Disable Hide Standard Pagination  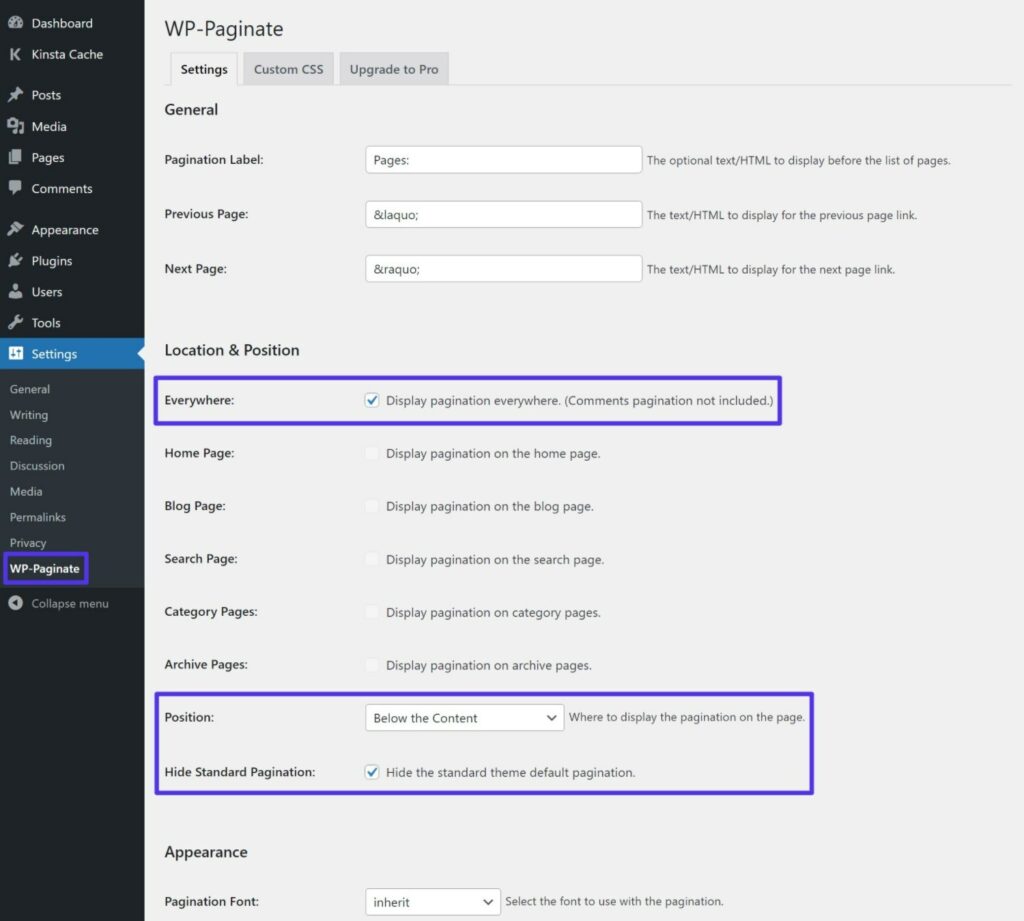tap(372, 771)
